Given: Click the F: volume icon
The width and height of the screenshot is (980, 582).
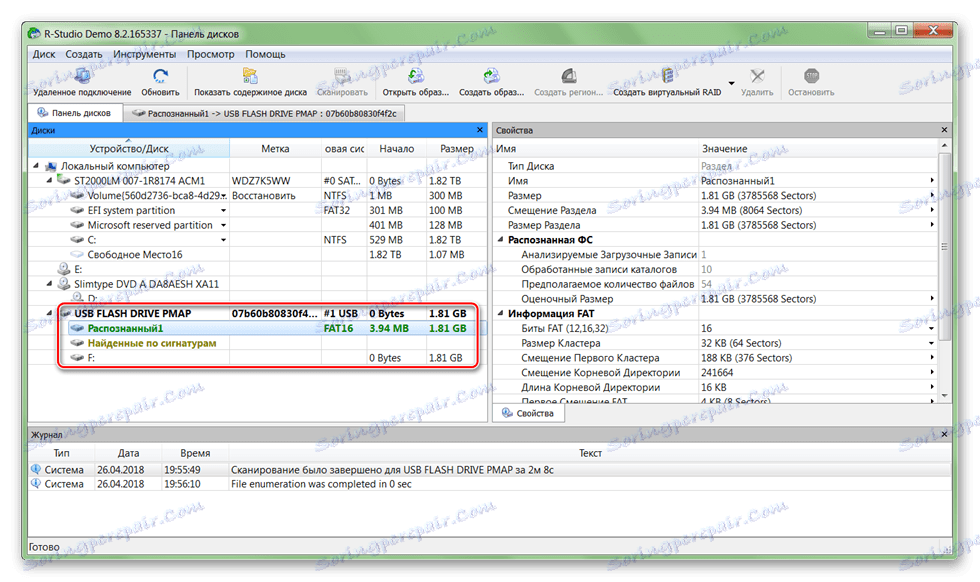Looking at the screenshot, I should [78, 358].
